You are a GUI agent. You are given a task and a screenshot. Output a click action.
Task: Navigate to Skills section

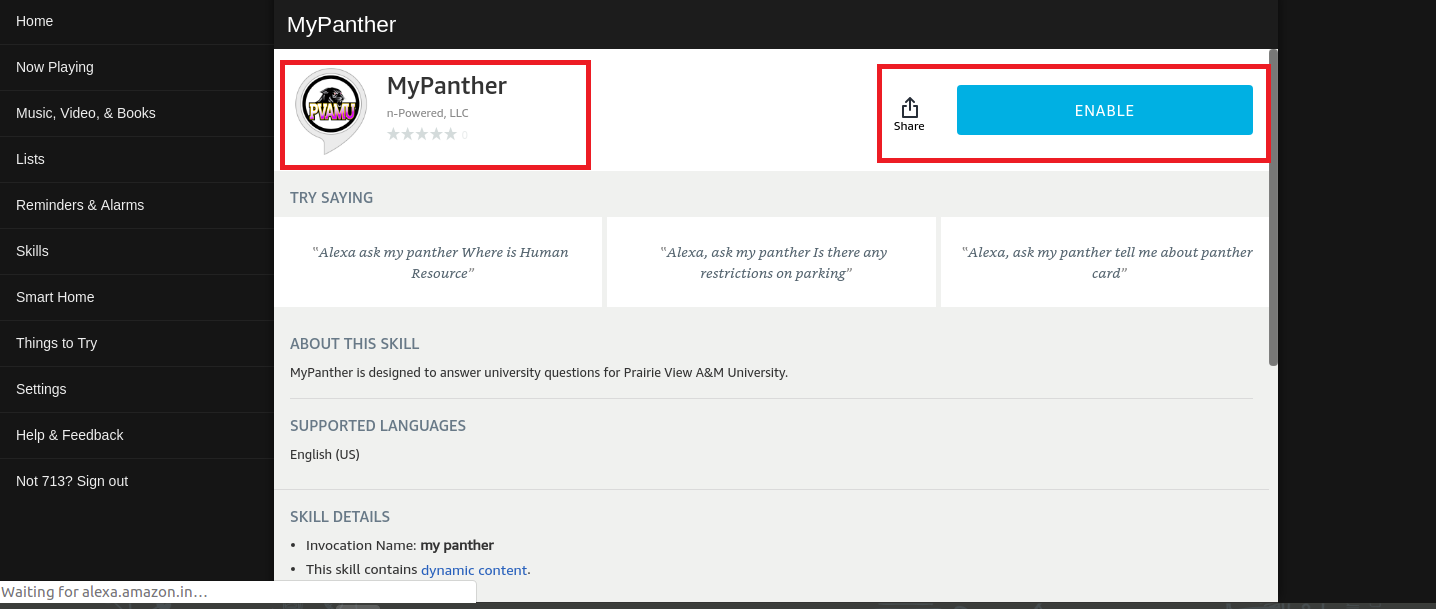point(136,251)
